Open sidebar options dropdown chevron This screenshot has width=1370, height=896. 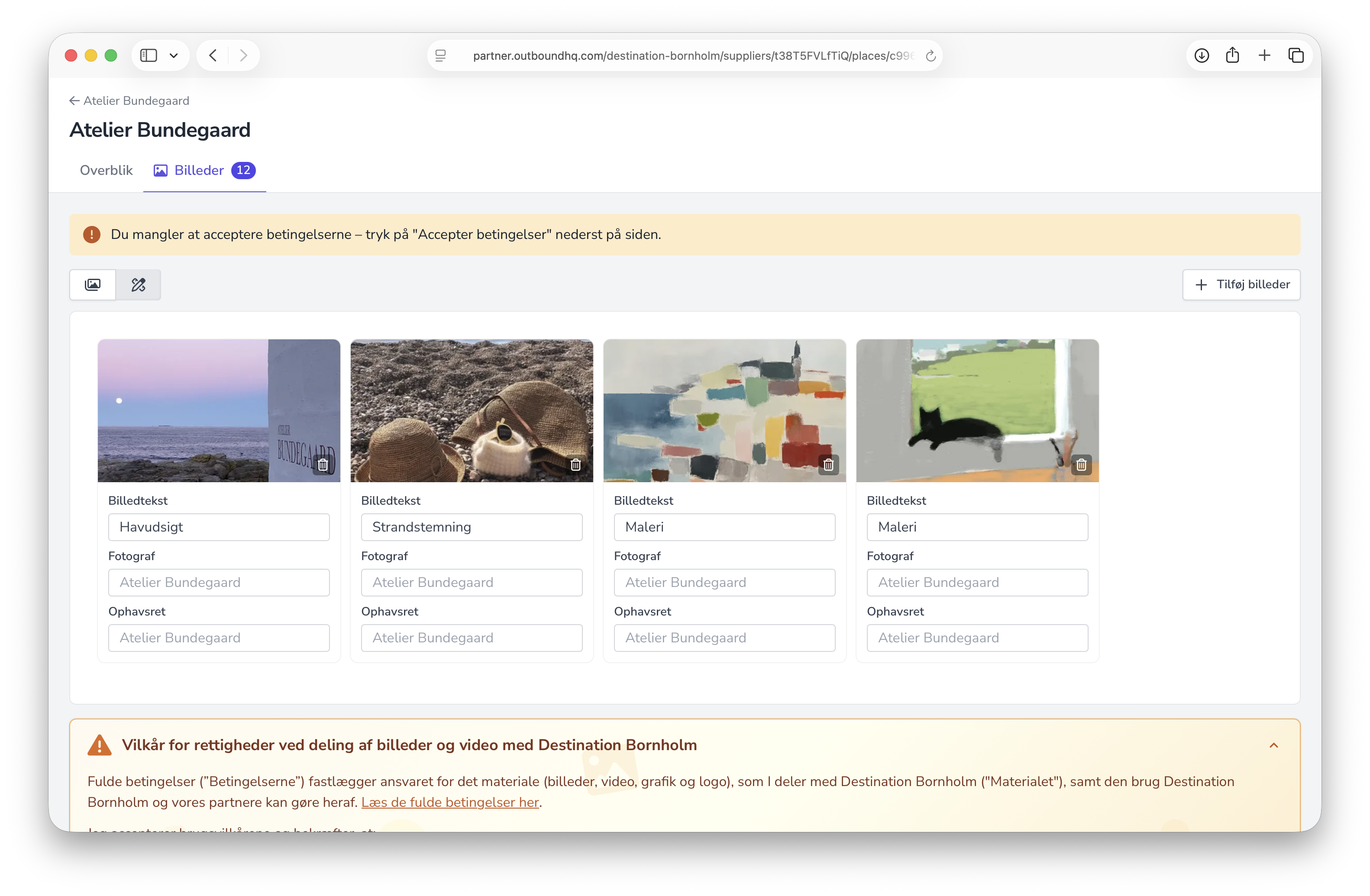point(173,55)
